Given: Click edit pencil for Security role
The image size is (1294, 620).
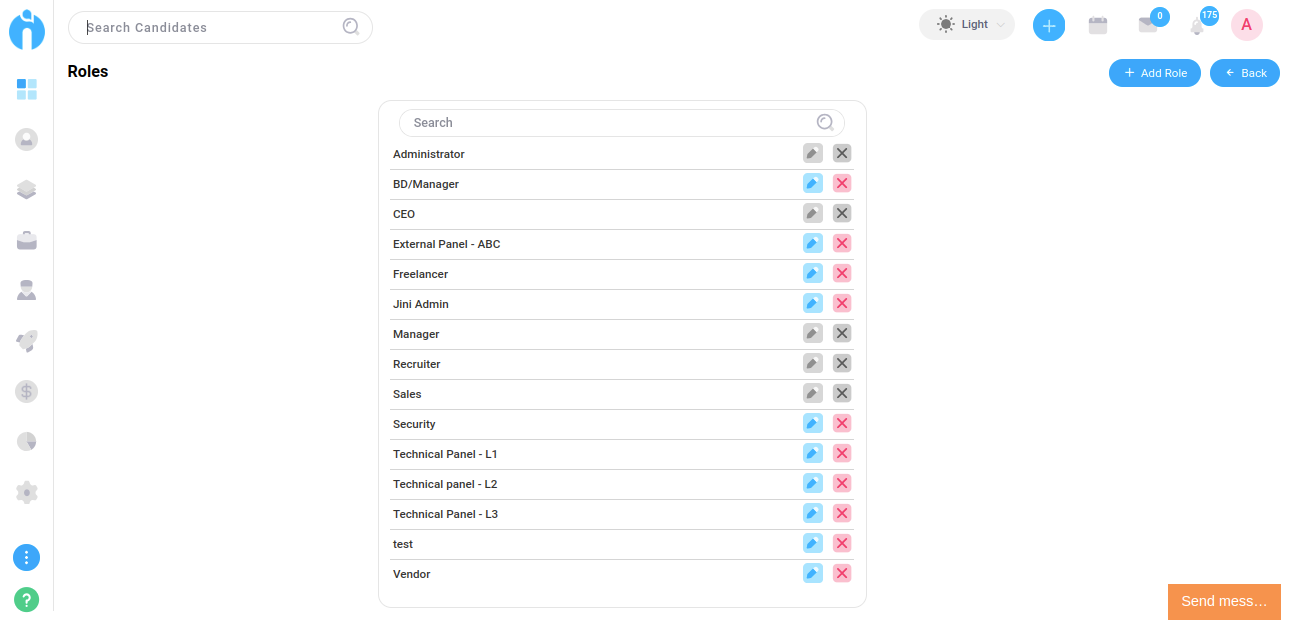Looking at the screenshot, I should [812, 423].
